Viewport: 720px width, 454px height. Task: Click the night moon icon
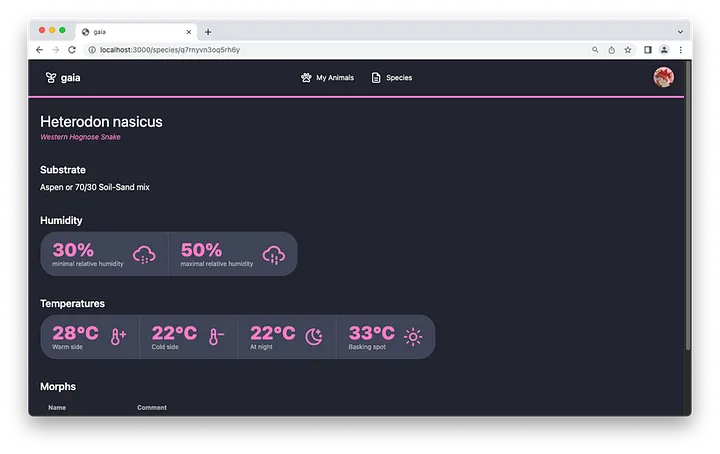(314, 336)
